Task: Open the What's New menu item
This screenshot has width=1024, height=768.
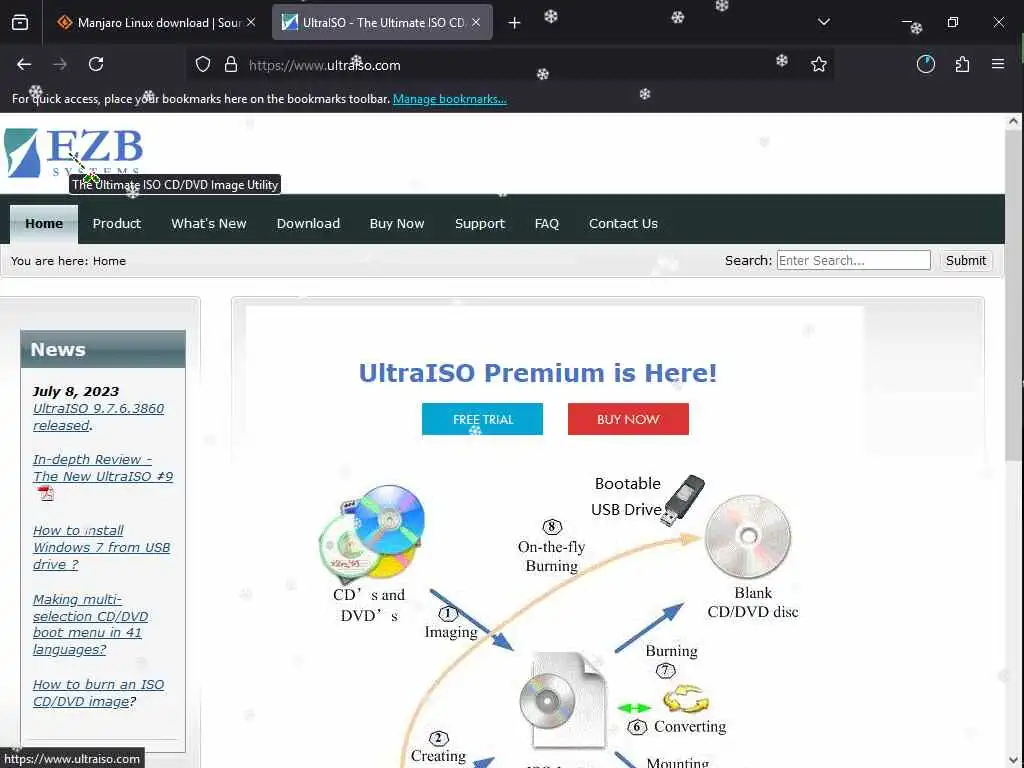Action: pos(209,223)
